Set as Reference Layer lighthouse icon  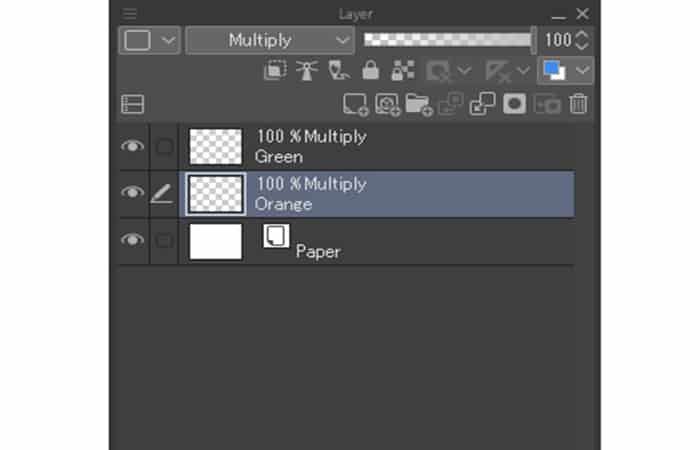[x=307, y=71]
